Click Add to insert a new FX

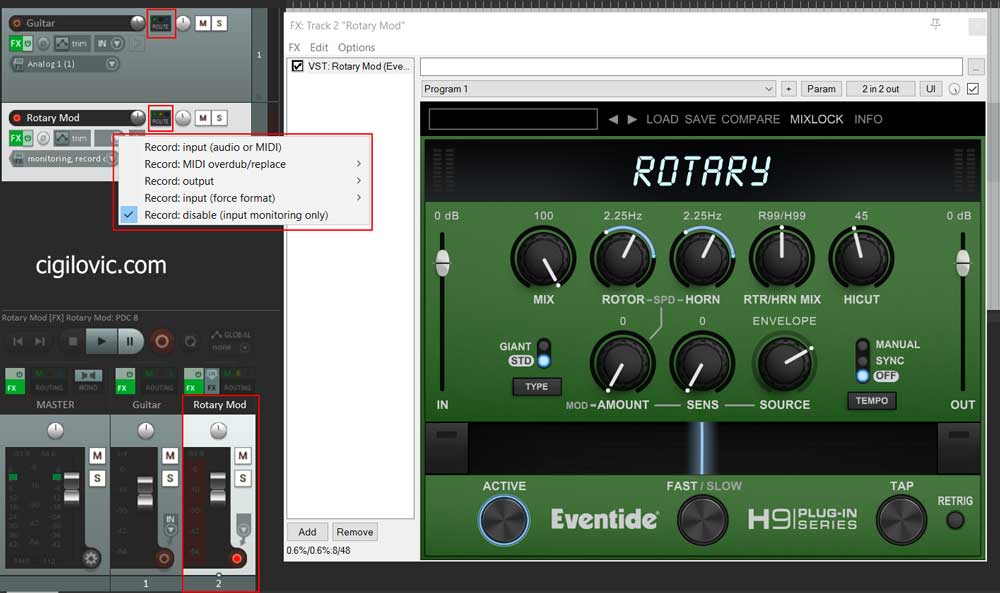coord(307,531)
